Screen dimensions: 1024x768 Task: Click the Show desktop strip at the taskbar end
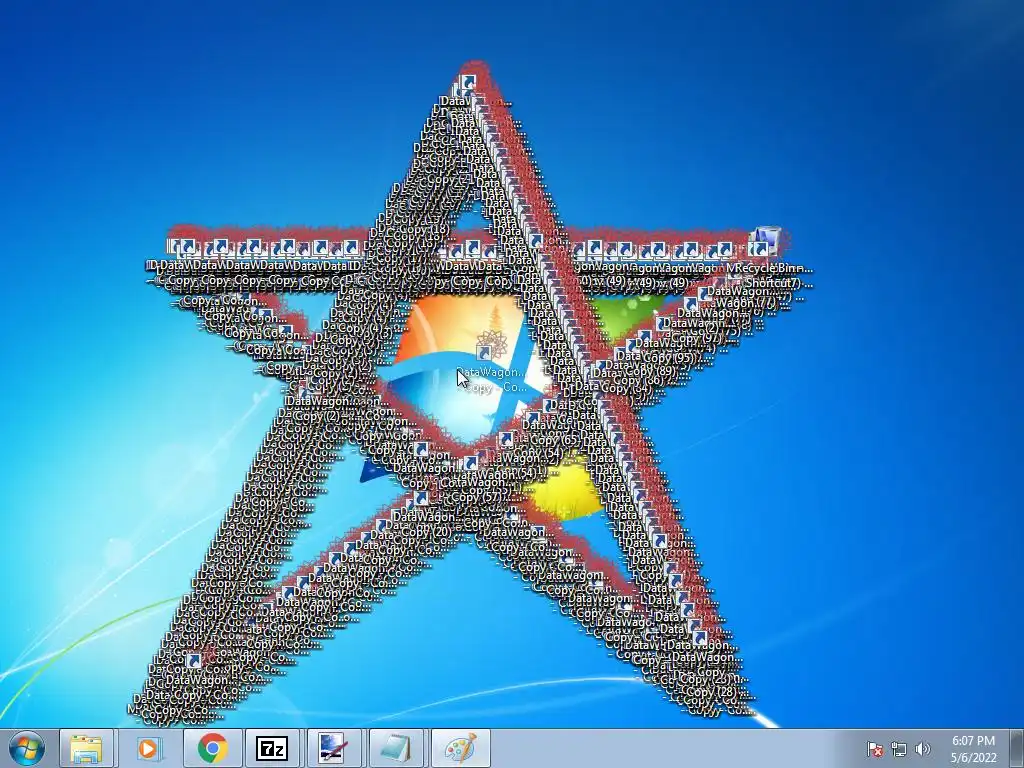tap(1016, 748)
